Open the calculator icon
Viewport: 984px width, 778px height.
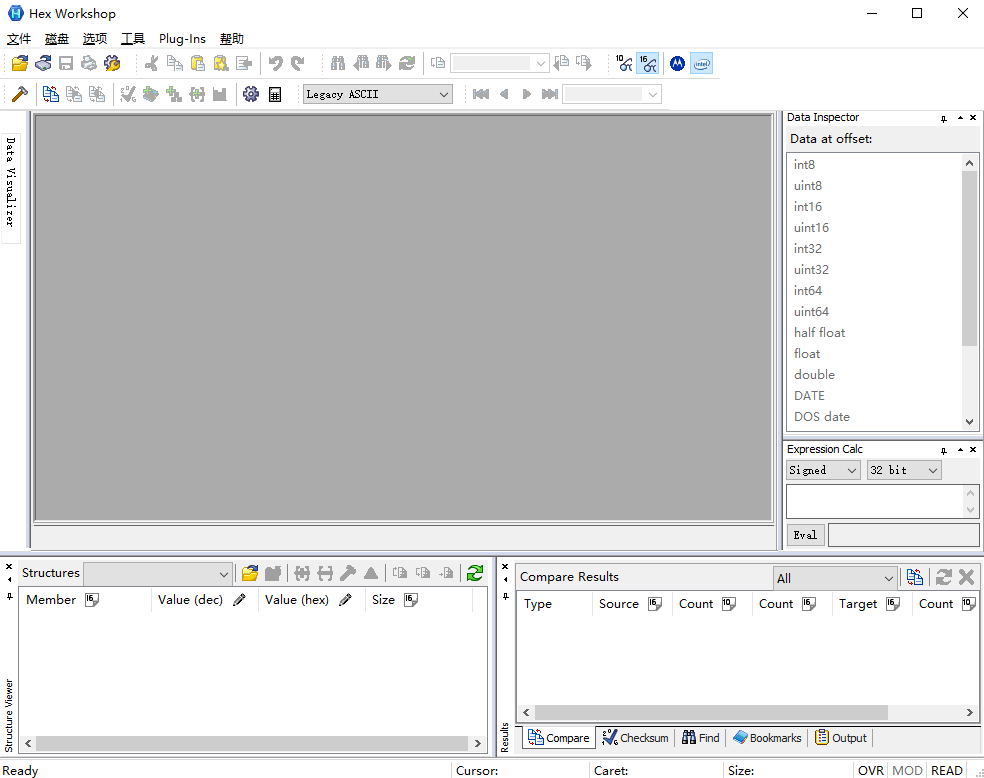tap(274, 94)
